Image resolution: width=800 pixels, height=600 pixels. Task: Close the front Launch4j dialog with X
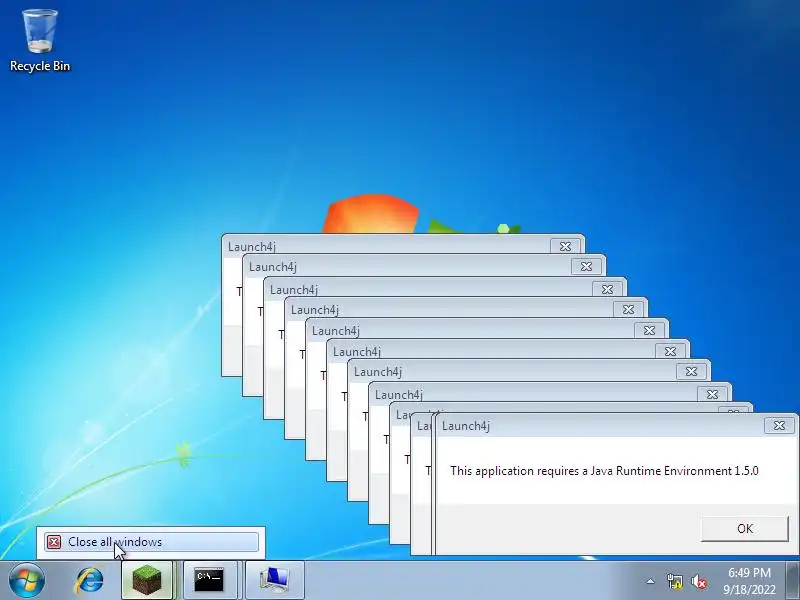pyautogui.click(x=779, y=426)
